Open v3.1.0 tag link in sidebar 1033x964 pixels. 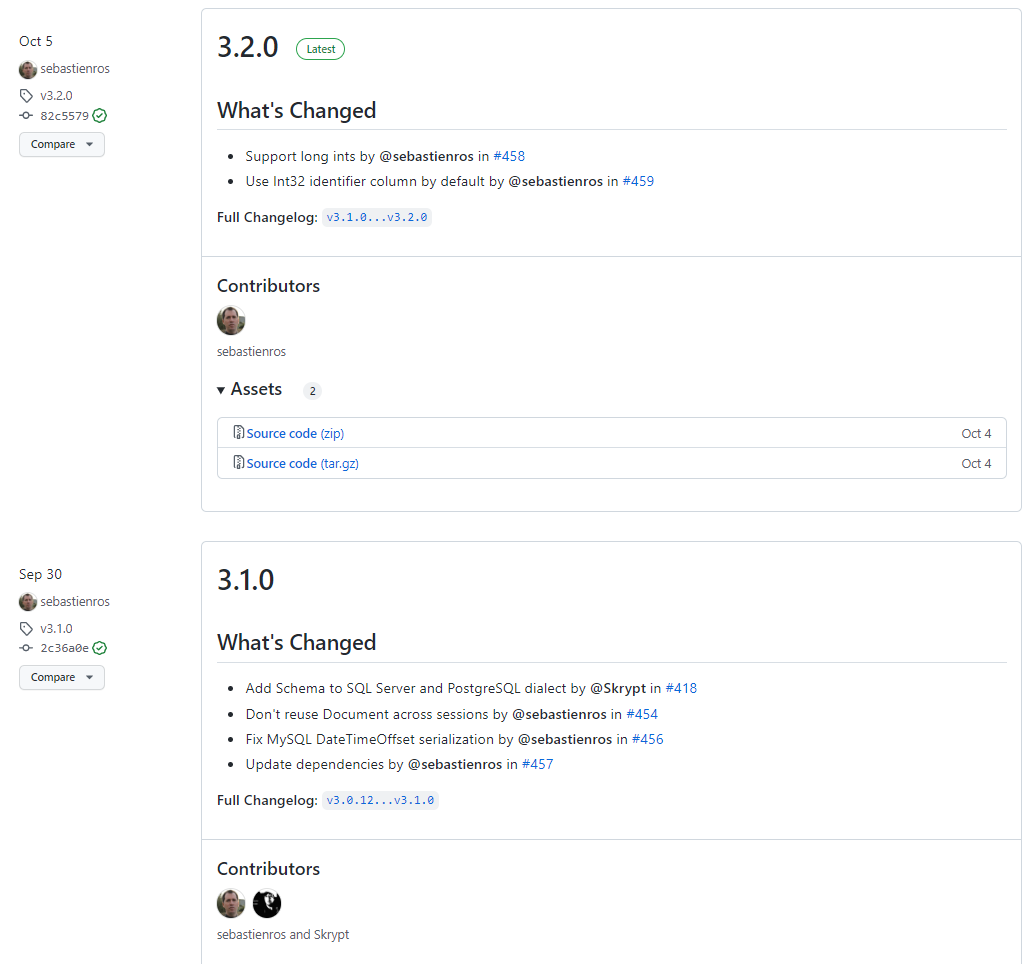click(56, 629)
